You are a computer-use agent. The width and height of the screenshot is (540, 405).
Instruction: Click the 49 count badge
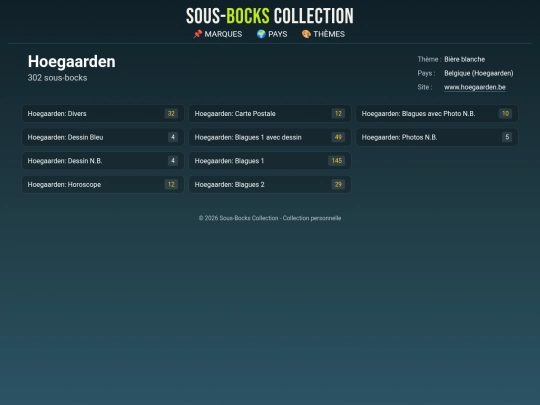click(338, 137)
